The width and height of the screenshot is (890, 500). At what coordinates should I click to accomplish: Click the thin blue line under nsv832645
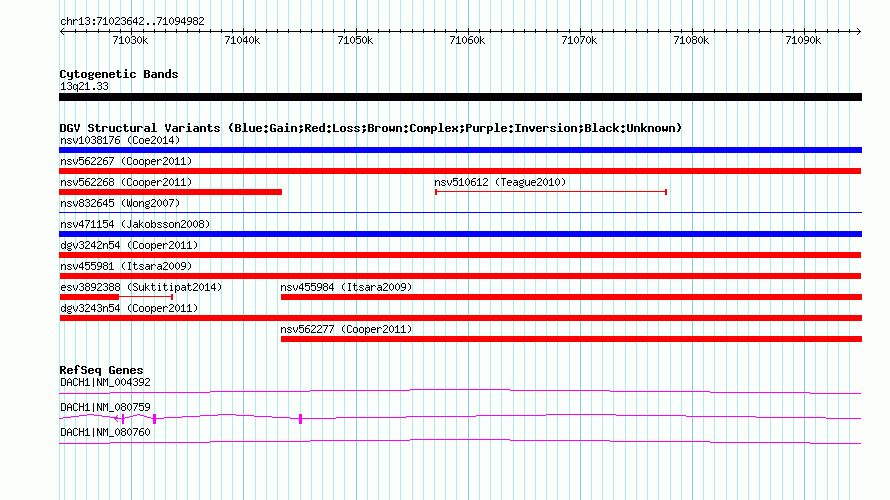click(x=460, y=213)
